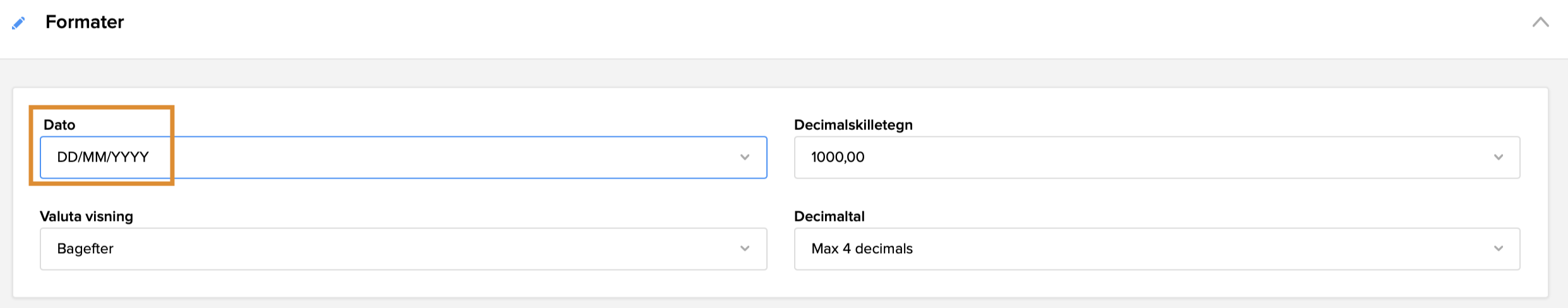Click the Valuta visning dropdown arrow

click(745, 249)
